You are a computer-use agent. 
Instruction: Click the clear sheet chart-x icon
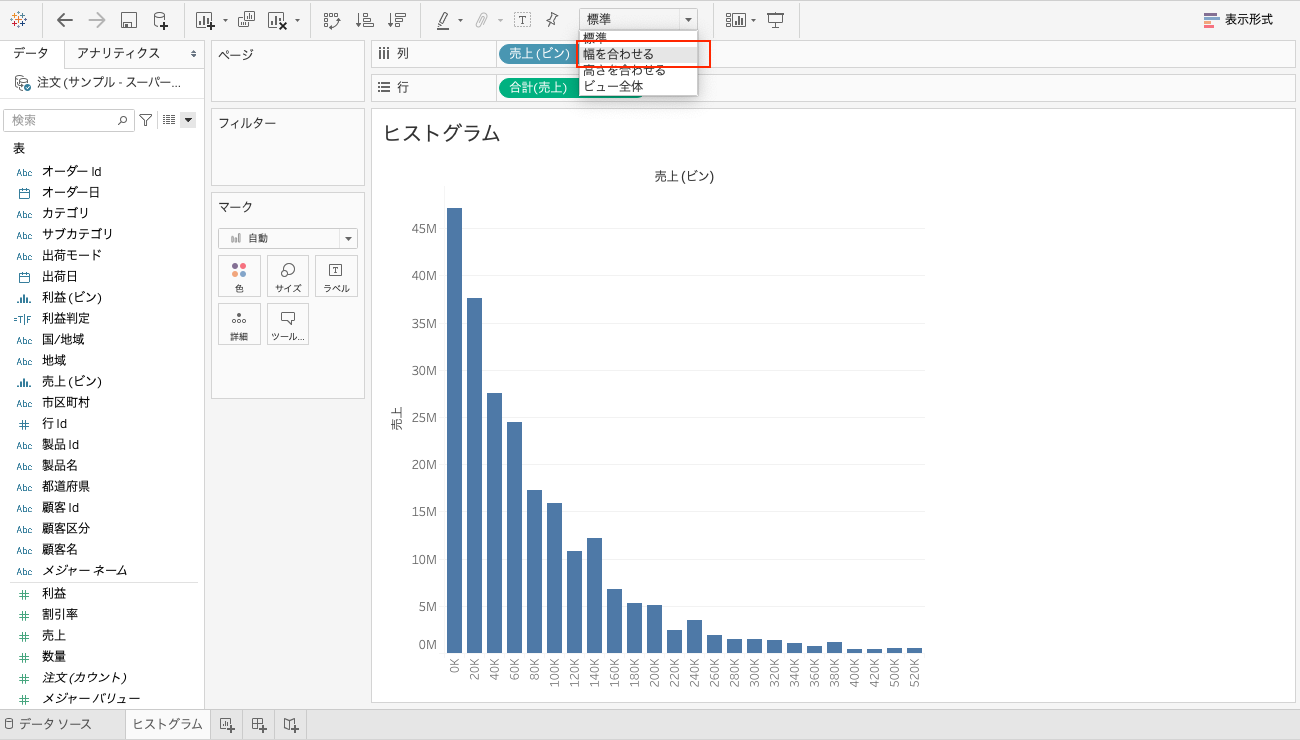pos(277,20)
